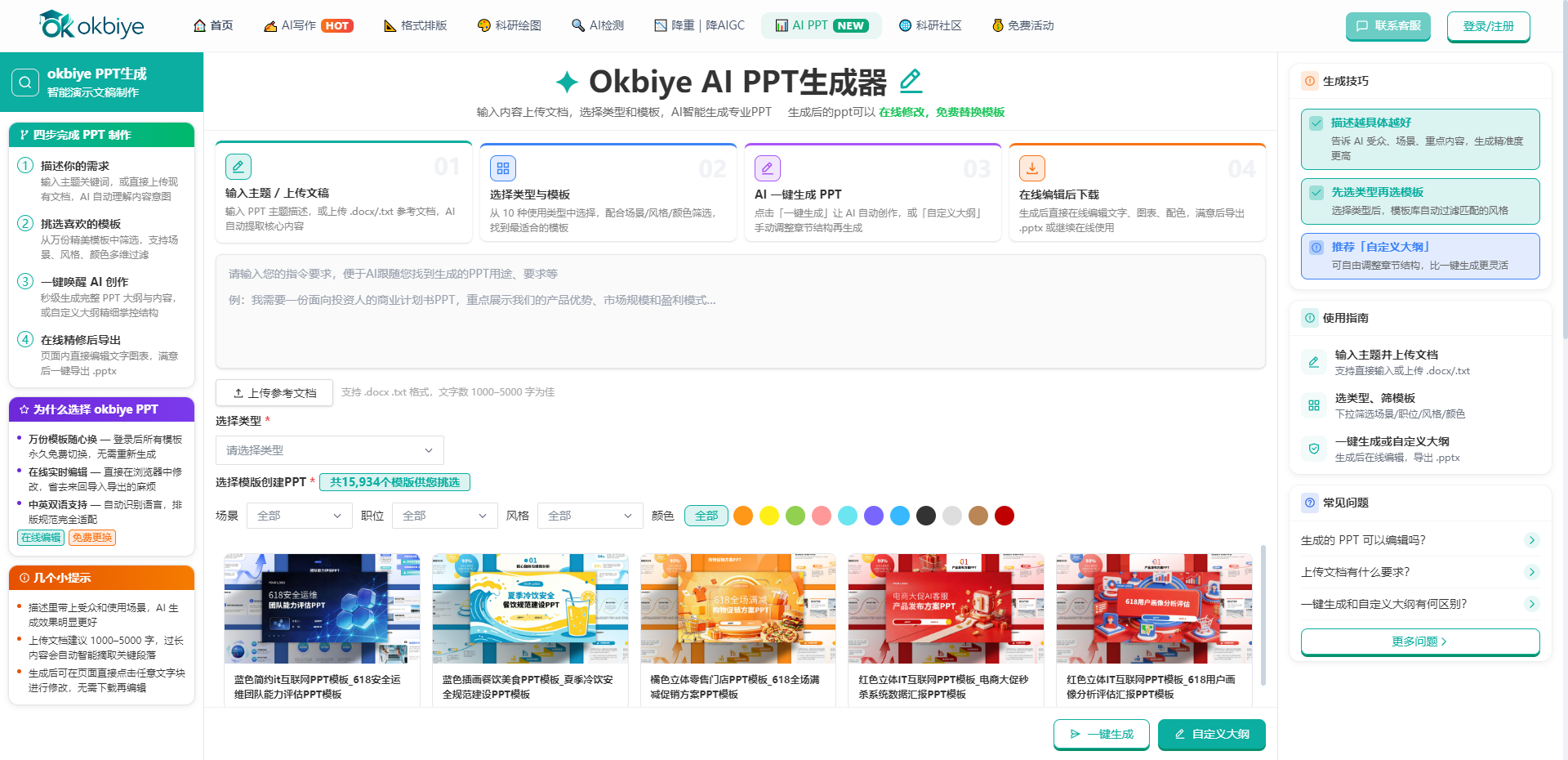Select the 夏季冷饮安全规范建设 template thumbnail

tap(530, 609)
